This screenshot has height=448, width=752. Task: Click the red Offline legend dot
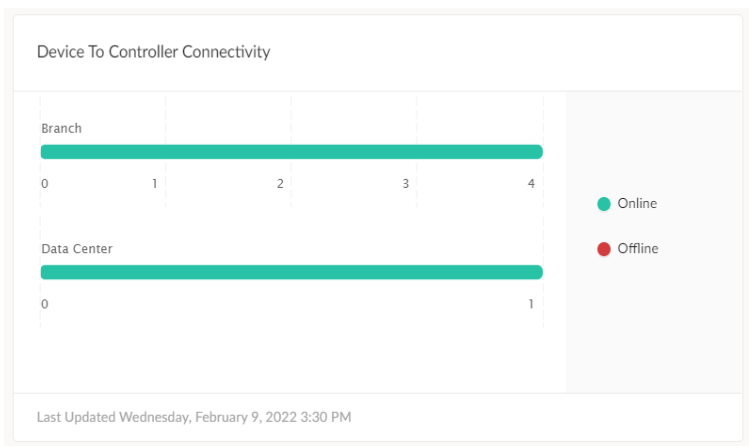pos(604,249)
